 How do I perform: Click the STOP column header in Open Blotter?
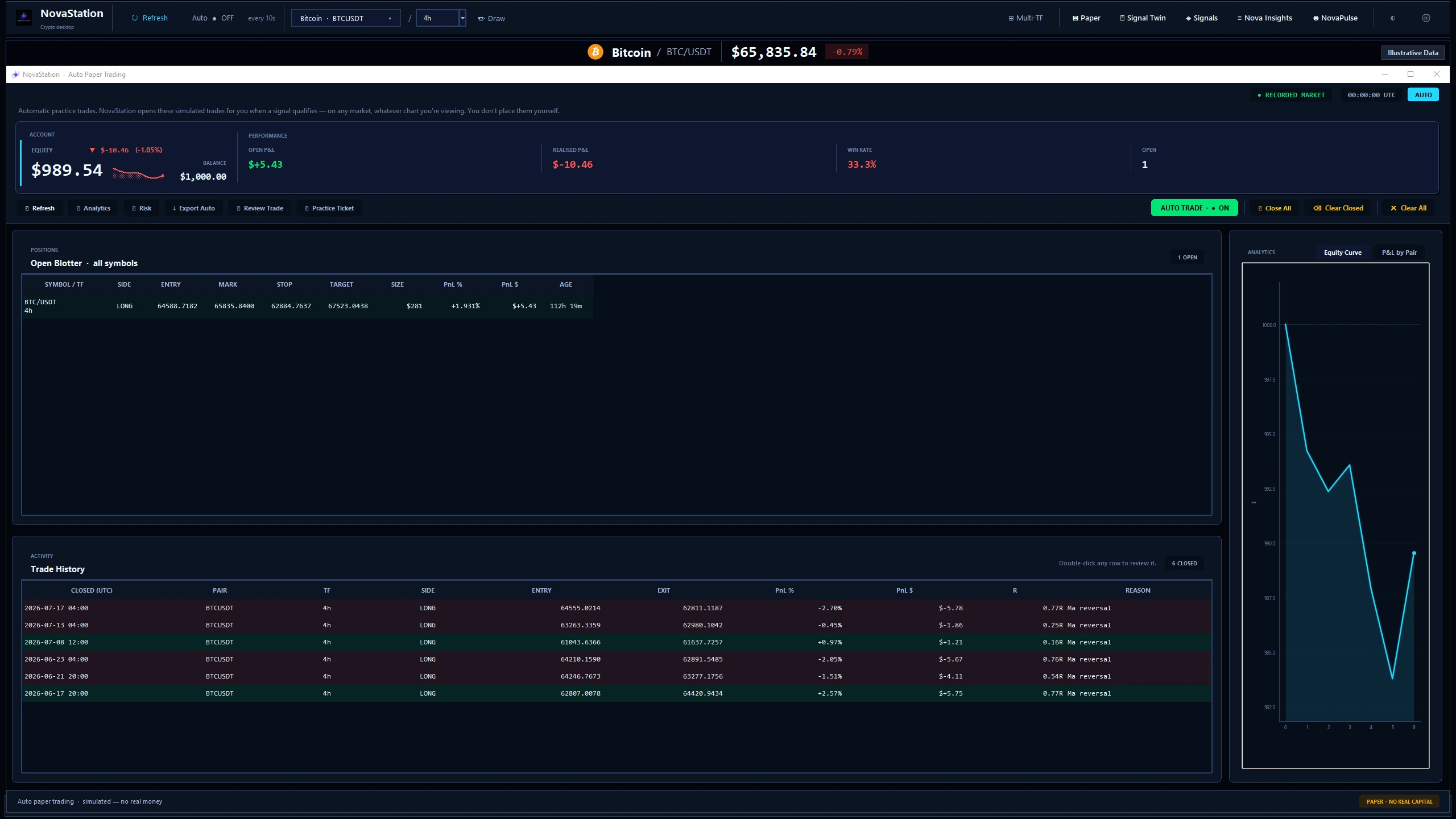tap(284, 284)
